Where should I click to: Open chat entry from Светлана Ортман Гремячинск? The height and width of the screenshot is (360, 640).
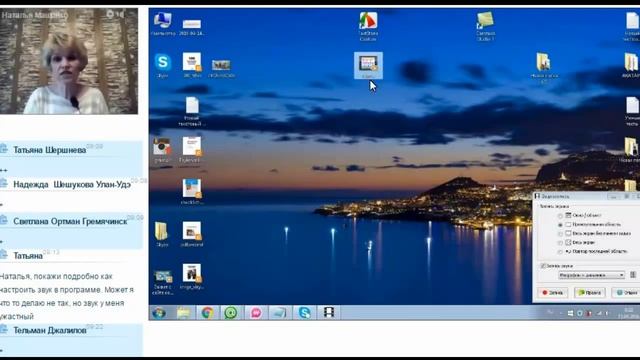click(70, 222)
